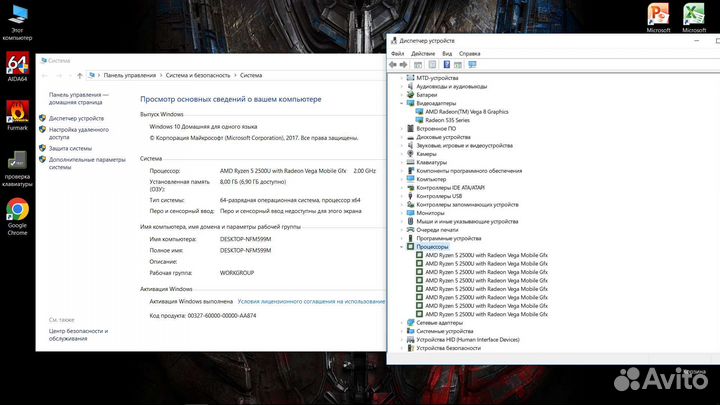
Task: Select the Камеры device category
Action: click(426, 154)
